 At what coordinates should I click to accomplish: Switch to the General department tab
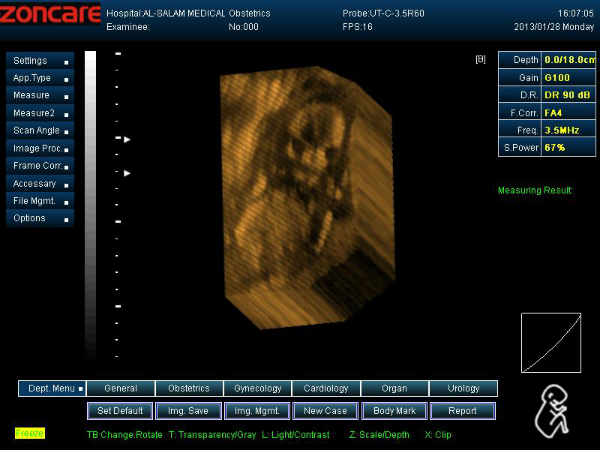[121, 388]
